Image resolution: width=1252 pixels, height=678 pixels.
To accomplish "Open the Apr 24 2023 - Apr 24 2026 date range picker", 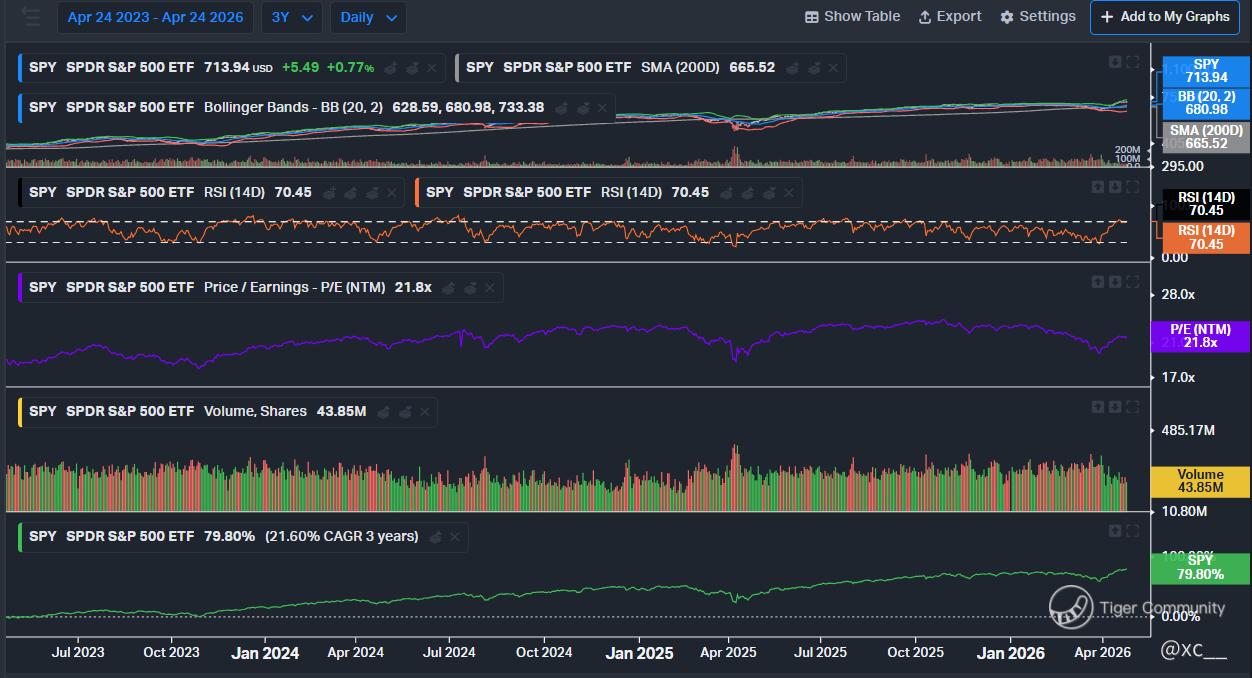I will pos(155,17).
